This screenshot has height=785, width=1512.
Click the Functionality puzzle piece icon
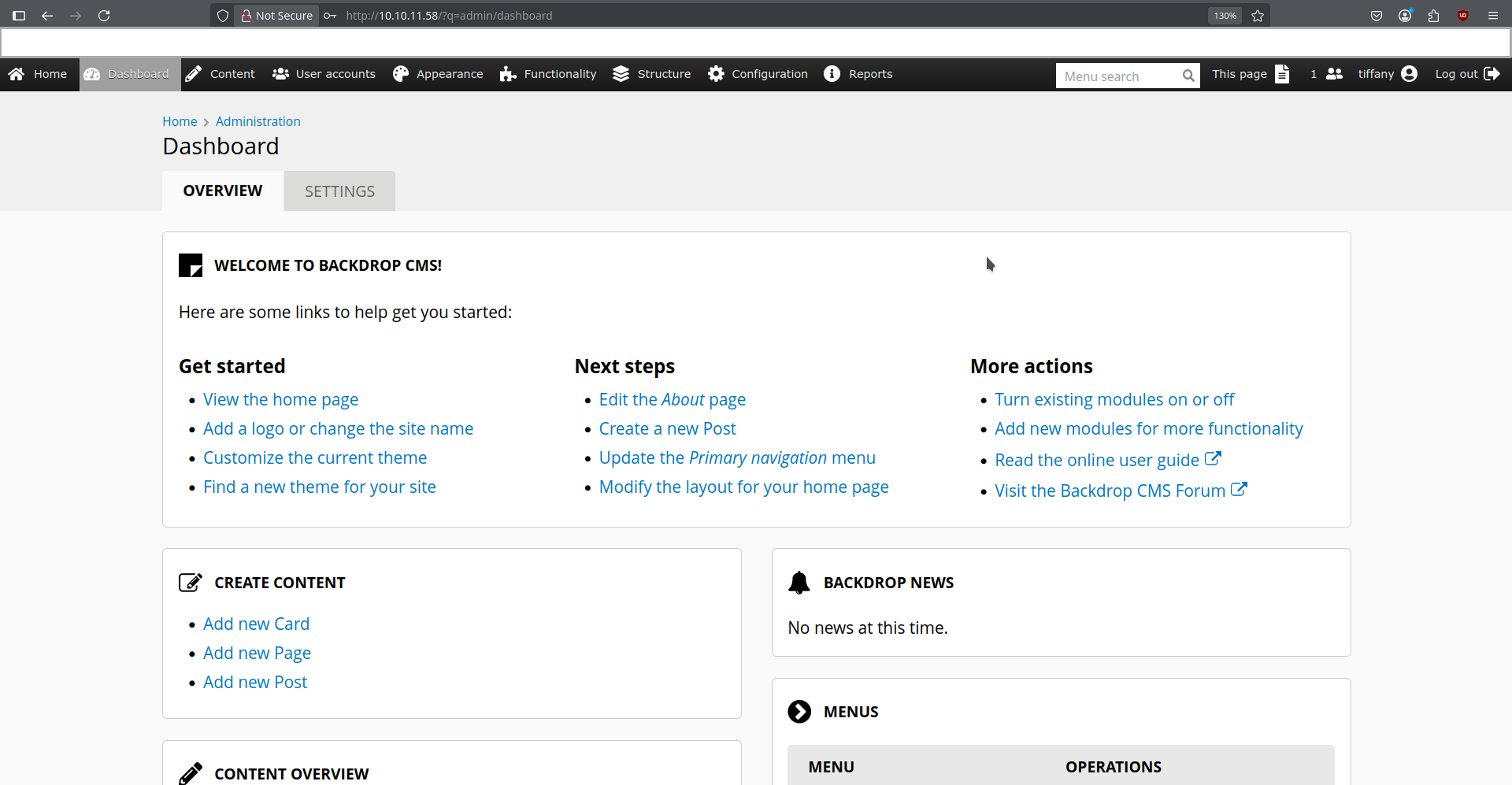(x=508, y=74)
